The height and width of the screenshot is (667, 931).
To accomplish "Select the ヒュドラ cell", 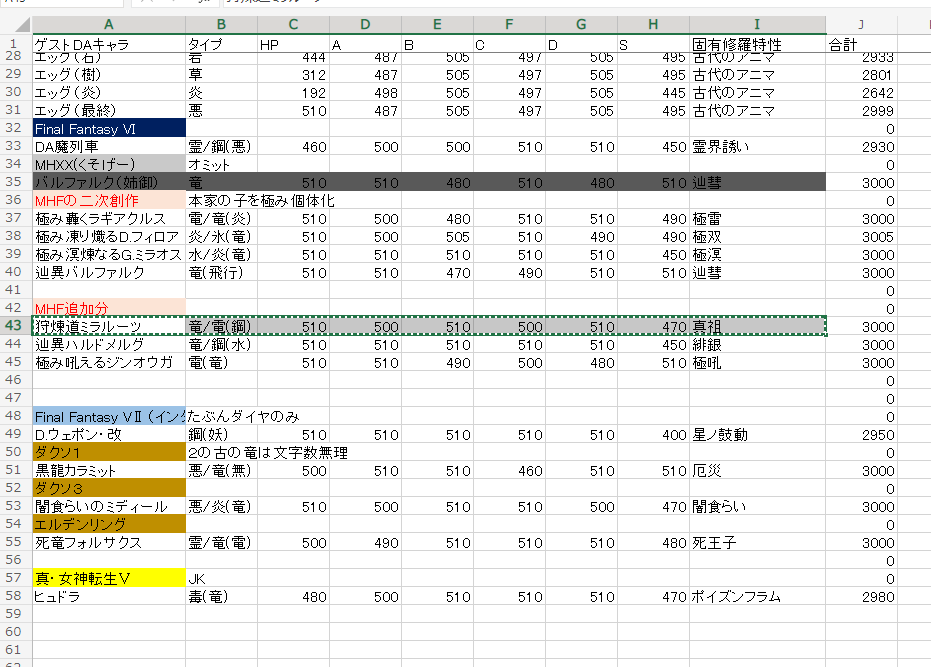I will tap(109, 596).
